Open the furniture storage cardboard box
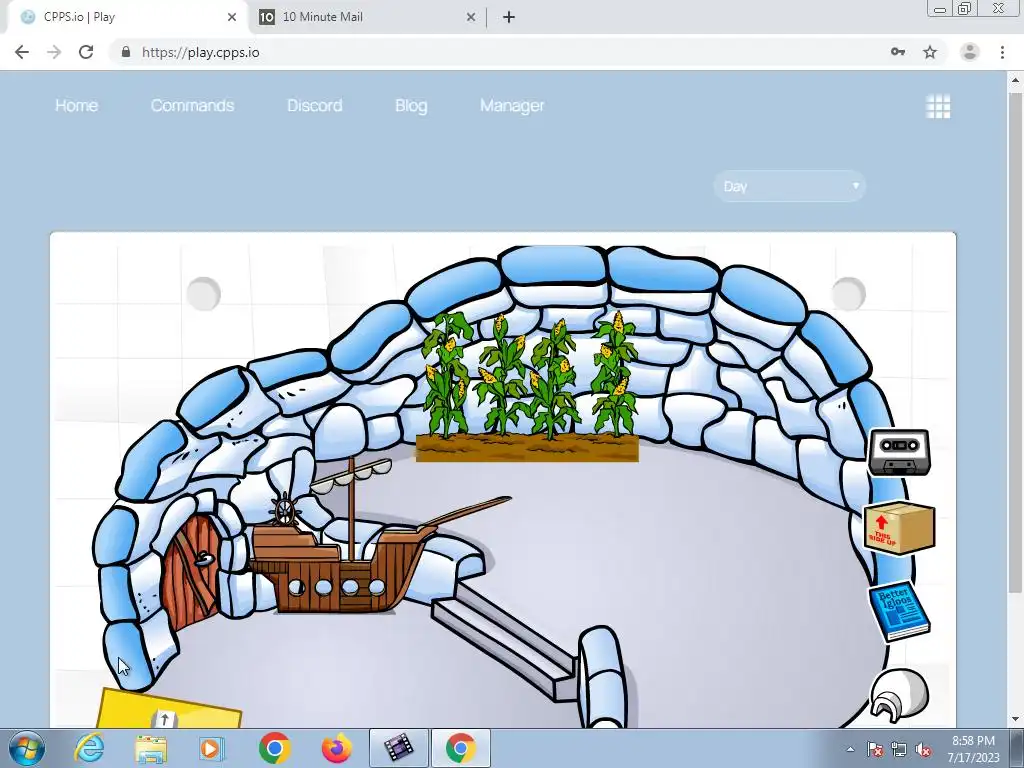Viewport: 1024px width, 768px height. point(899,528)
